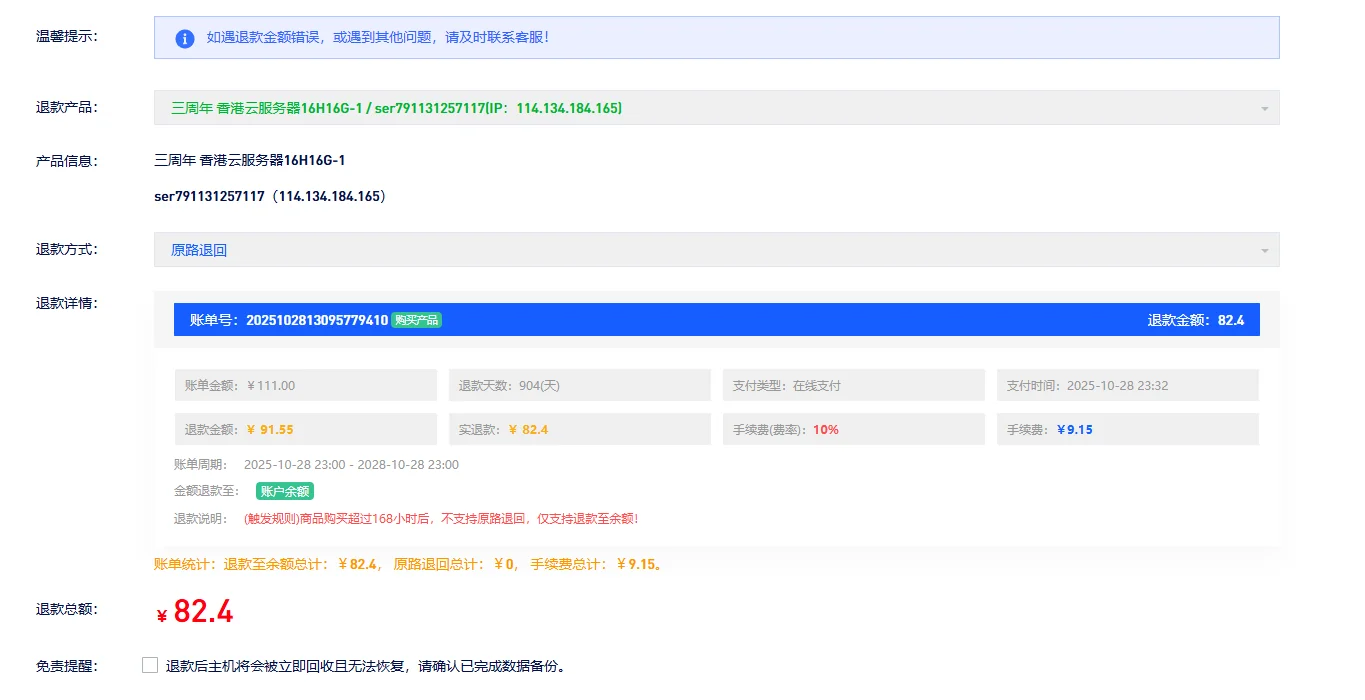The height and width of the screenshot is (700, 1365).
Task: Click the 实退款：￥82.4 cell
Action: coord(579,429)
